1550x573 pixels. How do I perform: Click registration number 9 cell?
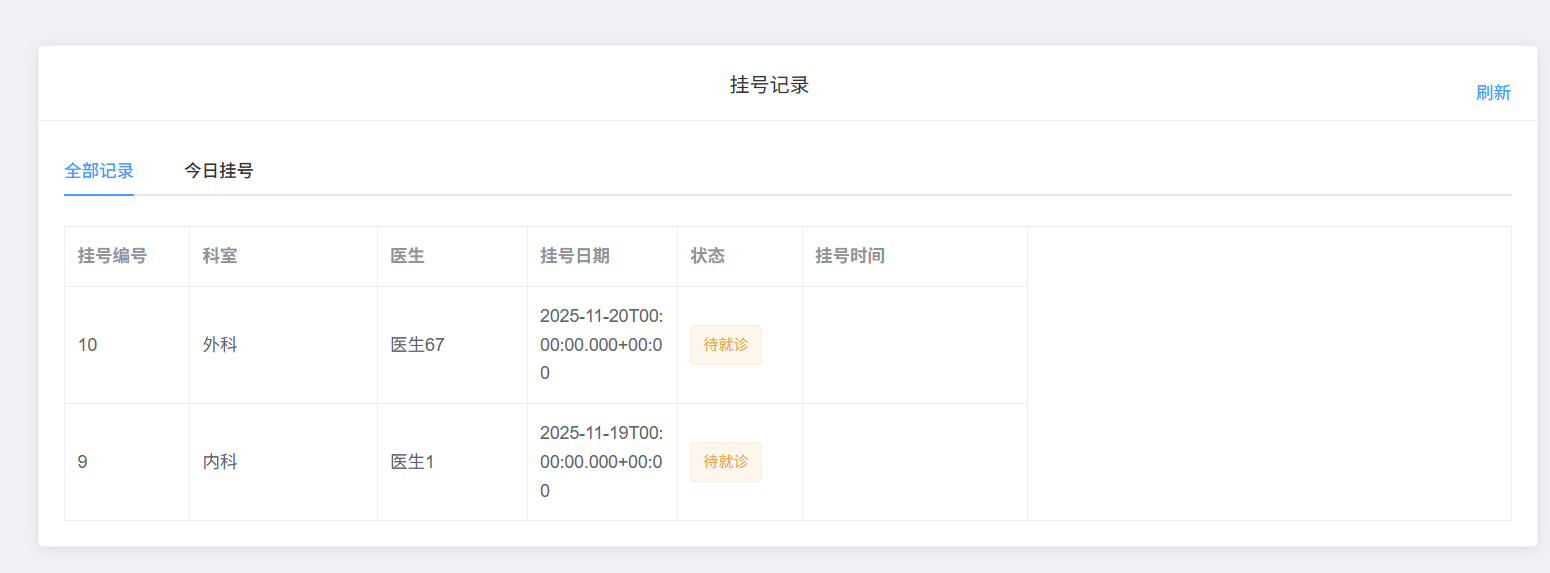point(83,462)
